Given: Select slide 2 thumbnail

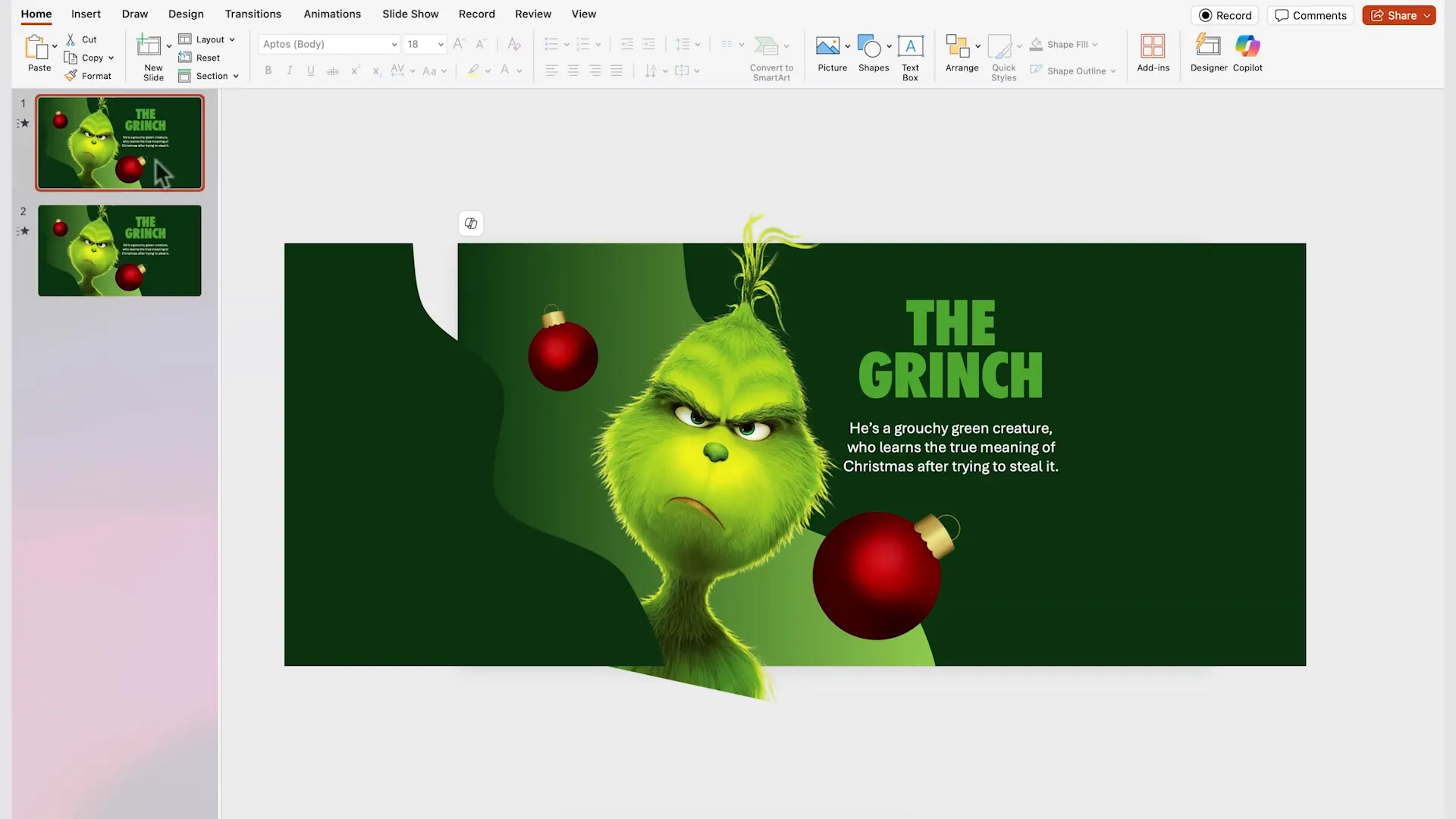Looking at the screenshot, I should pyautogui.click(x=120, y=250).
